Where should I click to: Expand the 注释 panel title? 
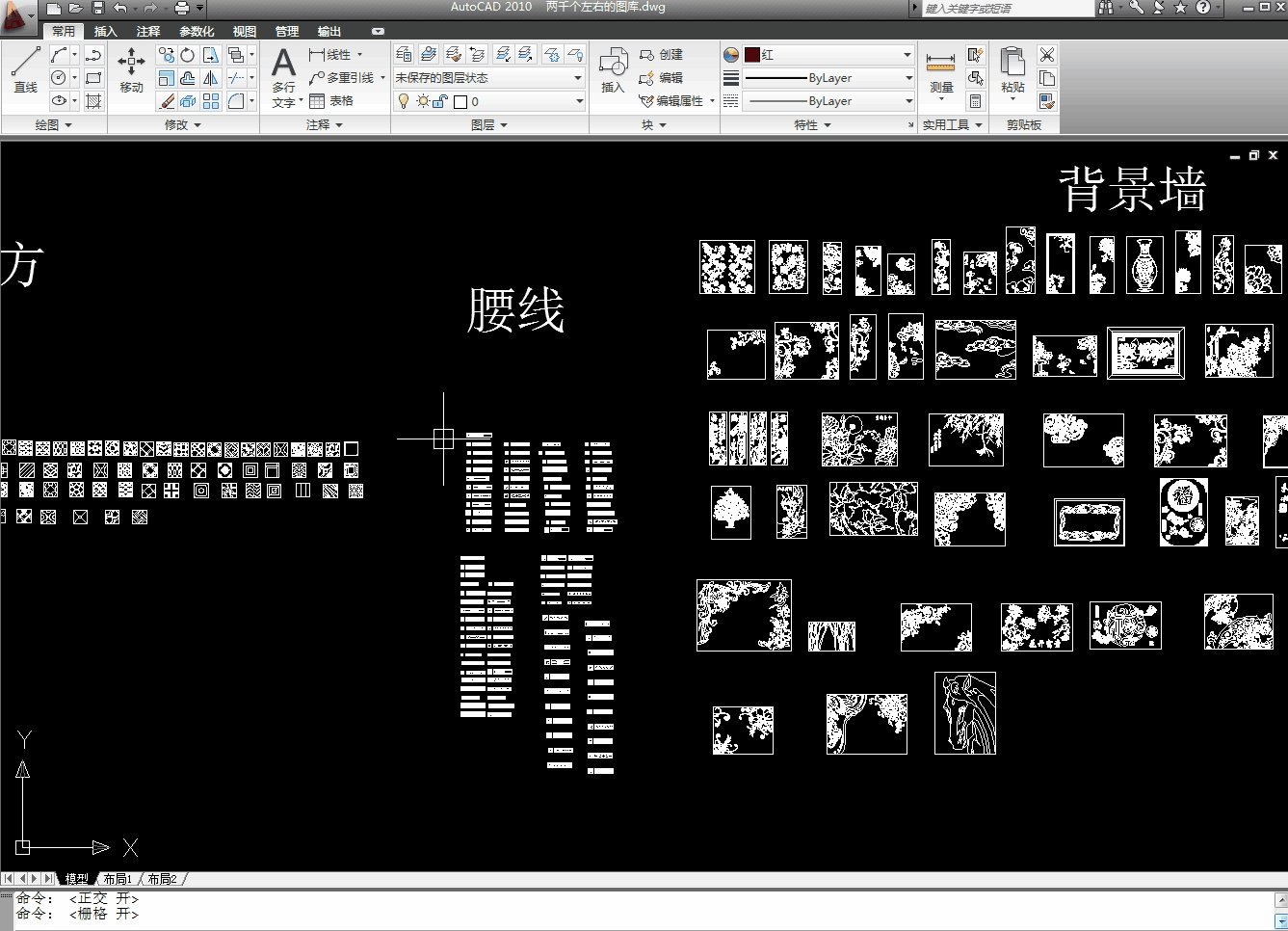(325, 125)
